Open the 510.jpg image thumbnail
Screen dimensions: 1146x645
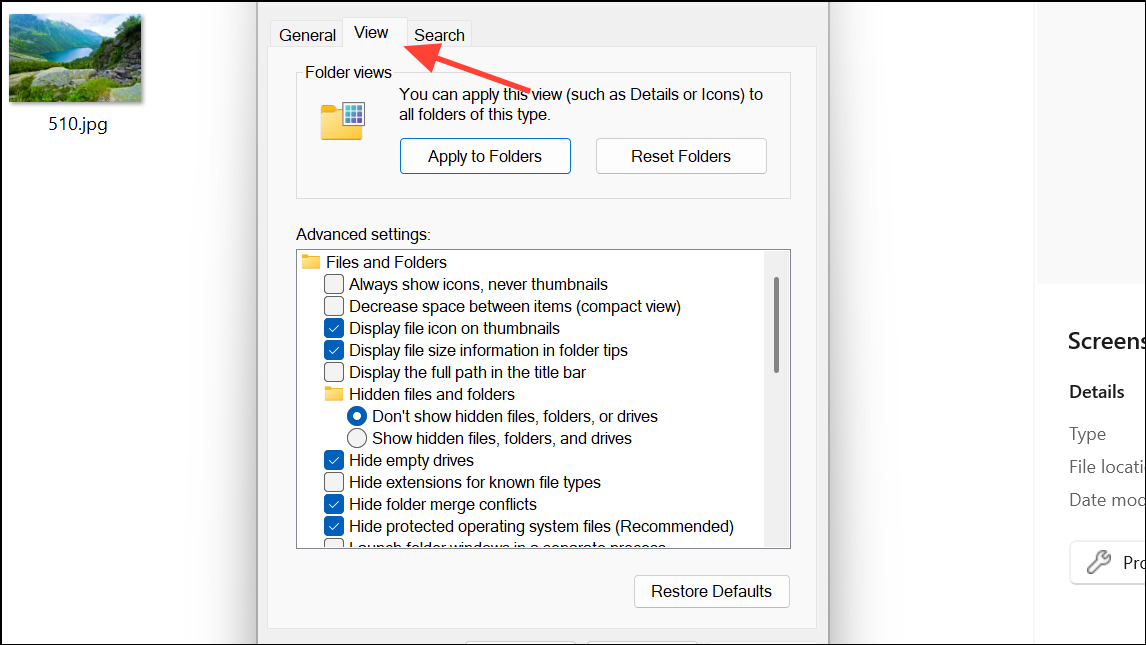point(75,58)
